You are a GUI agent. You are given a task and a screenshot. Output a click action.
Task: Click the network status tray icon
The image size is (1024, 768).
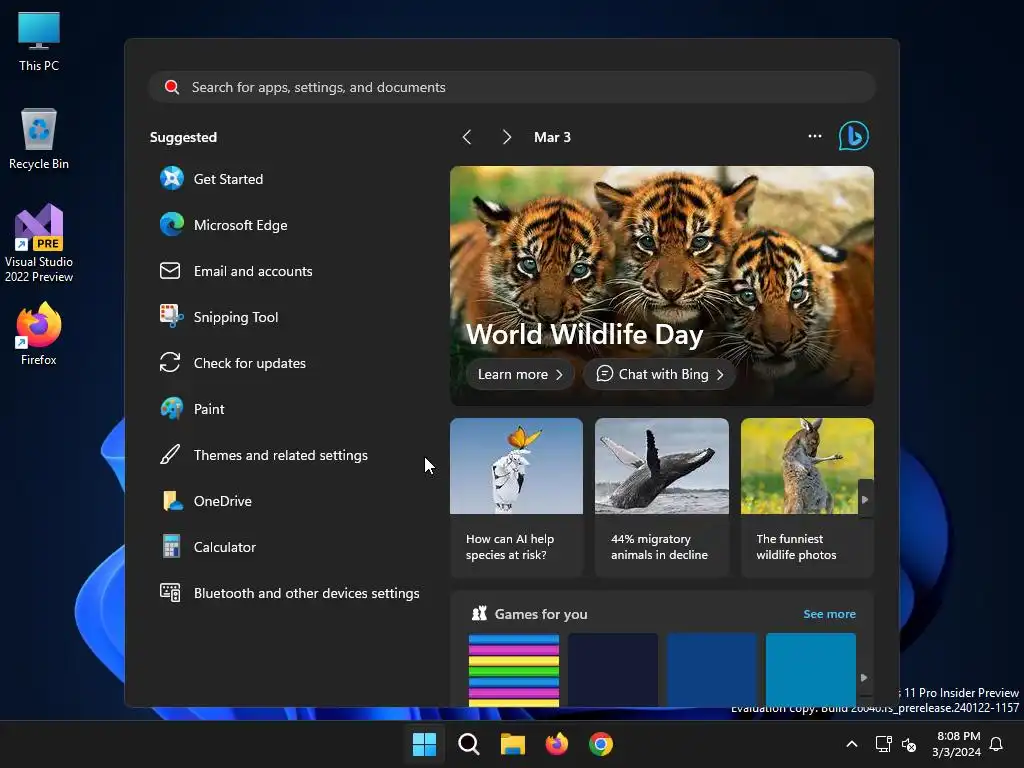pos(883,744)
